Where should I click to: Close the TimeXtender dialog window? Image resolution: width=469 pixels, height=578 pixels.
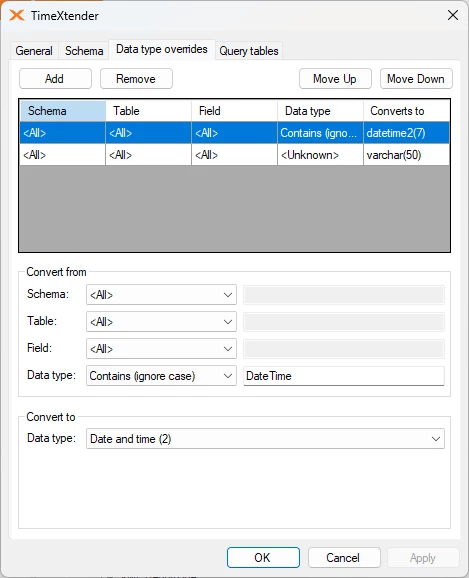[x=452, y=15]
